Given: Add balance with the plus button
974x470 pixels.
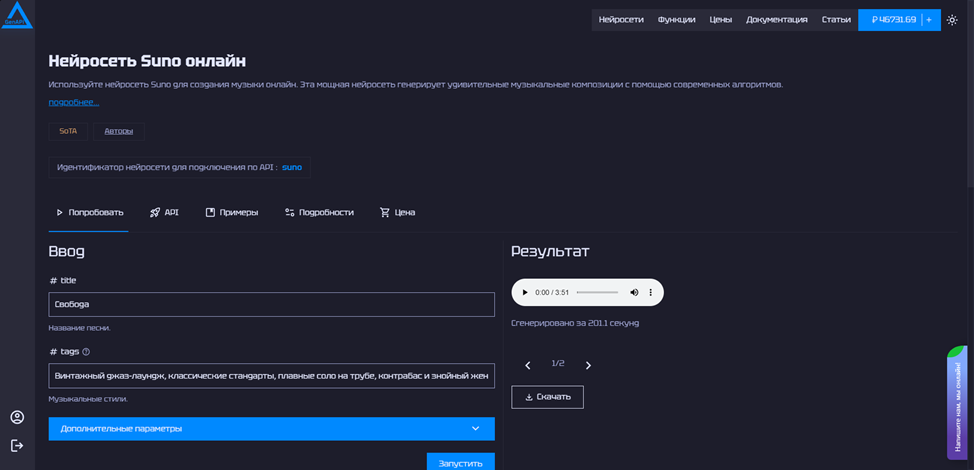Looking at the screenshot, I should click(929, 20).
